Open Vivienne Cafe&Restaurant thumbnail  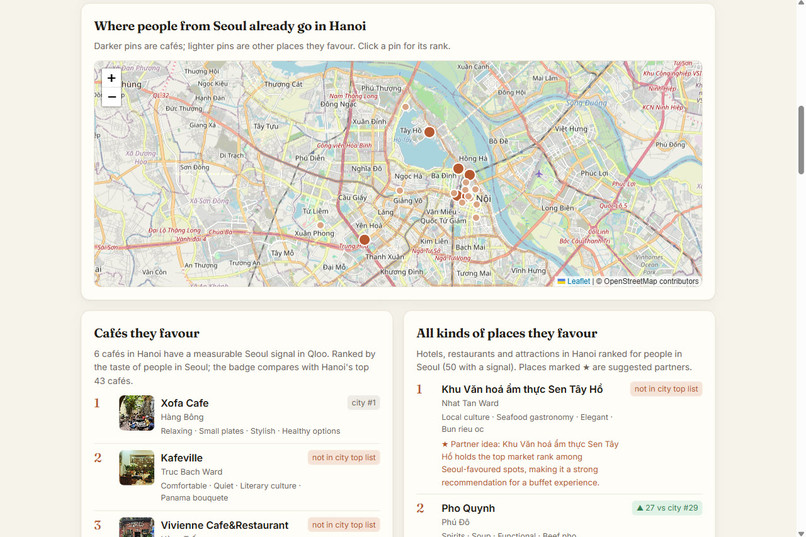point(137,527)
